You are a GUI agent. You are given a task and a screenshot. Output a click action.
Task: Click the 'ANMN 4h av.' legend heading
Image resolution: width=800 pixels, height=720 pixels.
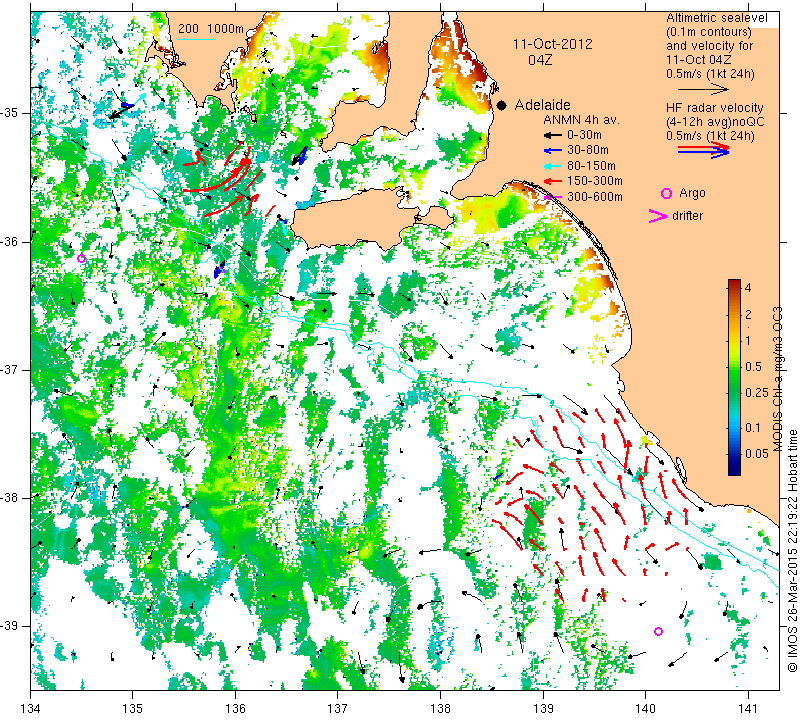581,120
